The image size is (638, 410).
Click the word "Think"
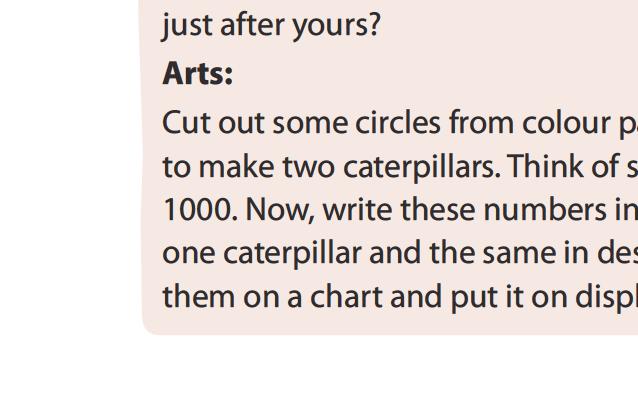pyautogui.click(x=544, y=166)
